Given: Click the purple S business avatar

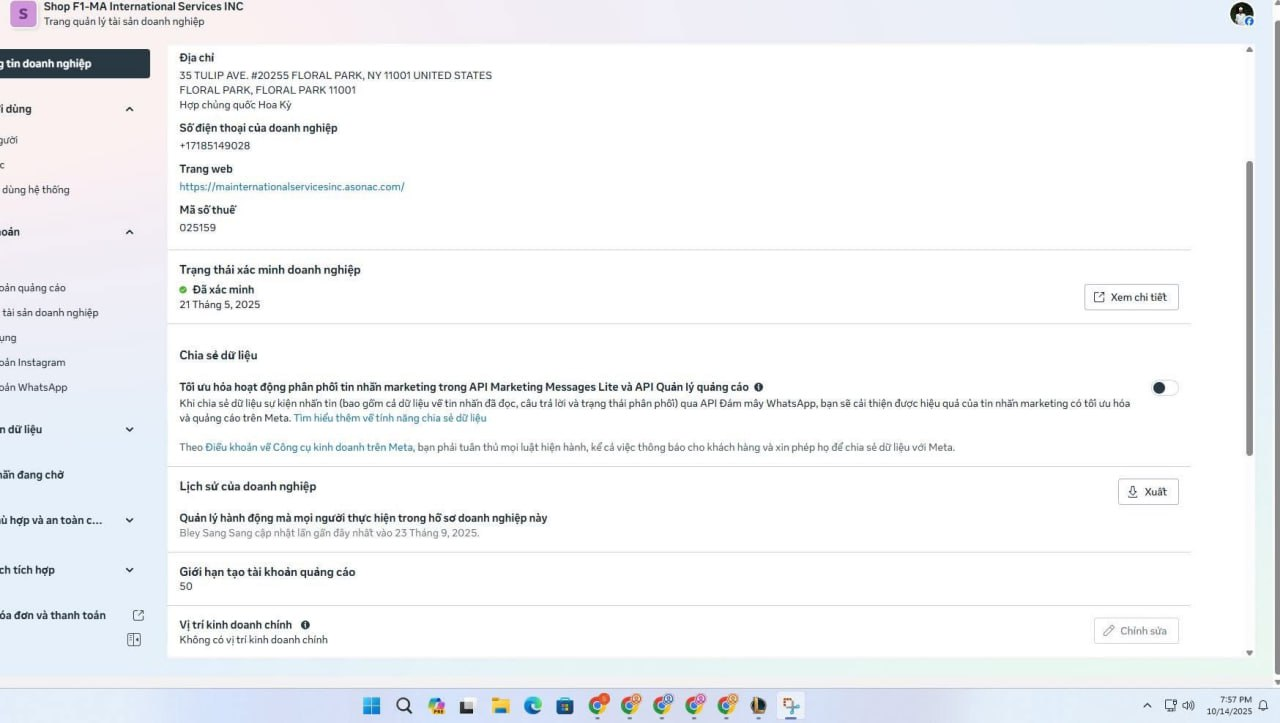Looking at the screenshot, I should 23,14.
